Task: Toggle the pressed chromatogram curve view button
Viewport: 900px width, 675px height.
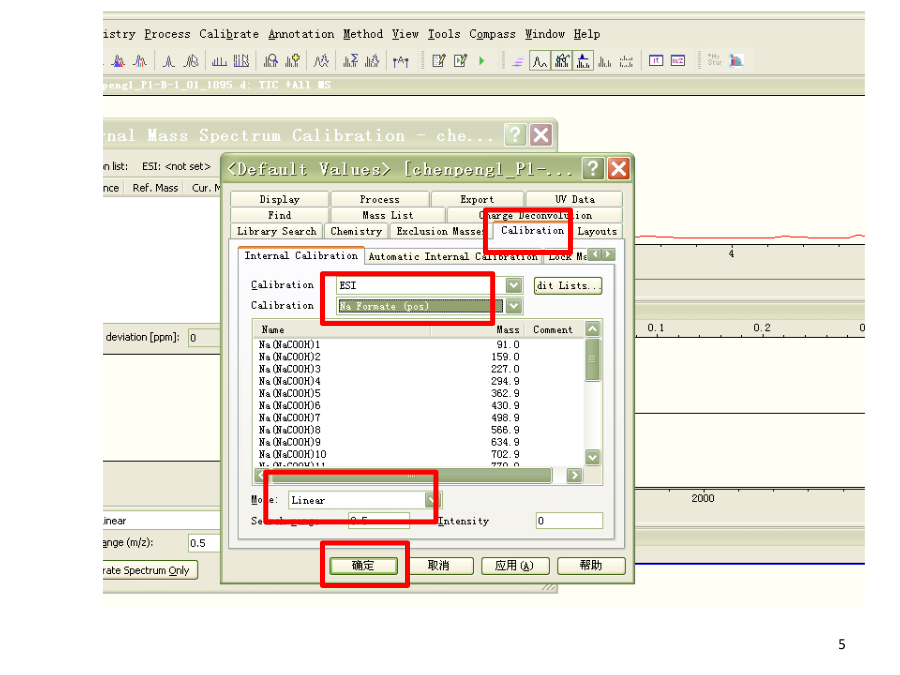Action: pyautogui.click(x=540, y=61)
